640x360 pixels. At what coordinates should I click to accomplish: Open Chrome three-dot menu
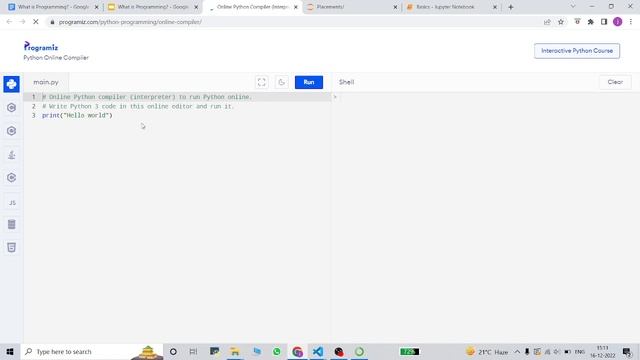(631, 22)
